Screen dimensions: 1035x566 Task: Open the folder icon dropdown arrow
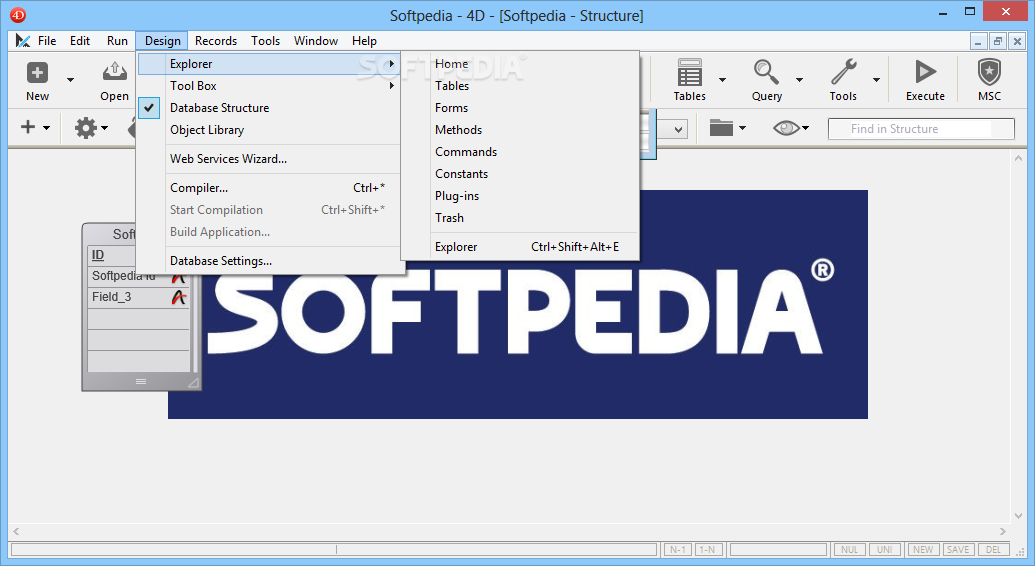[742, 127]
